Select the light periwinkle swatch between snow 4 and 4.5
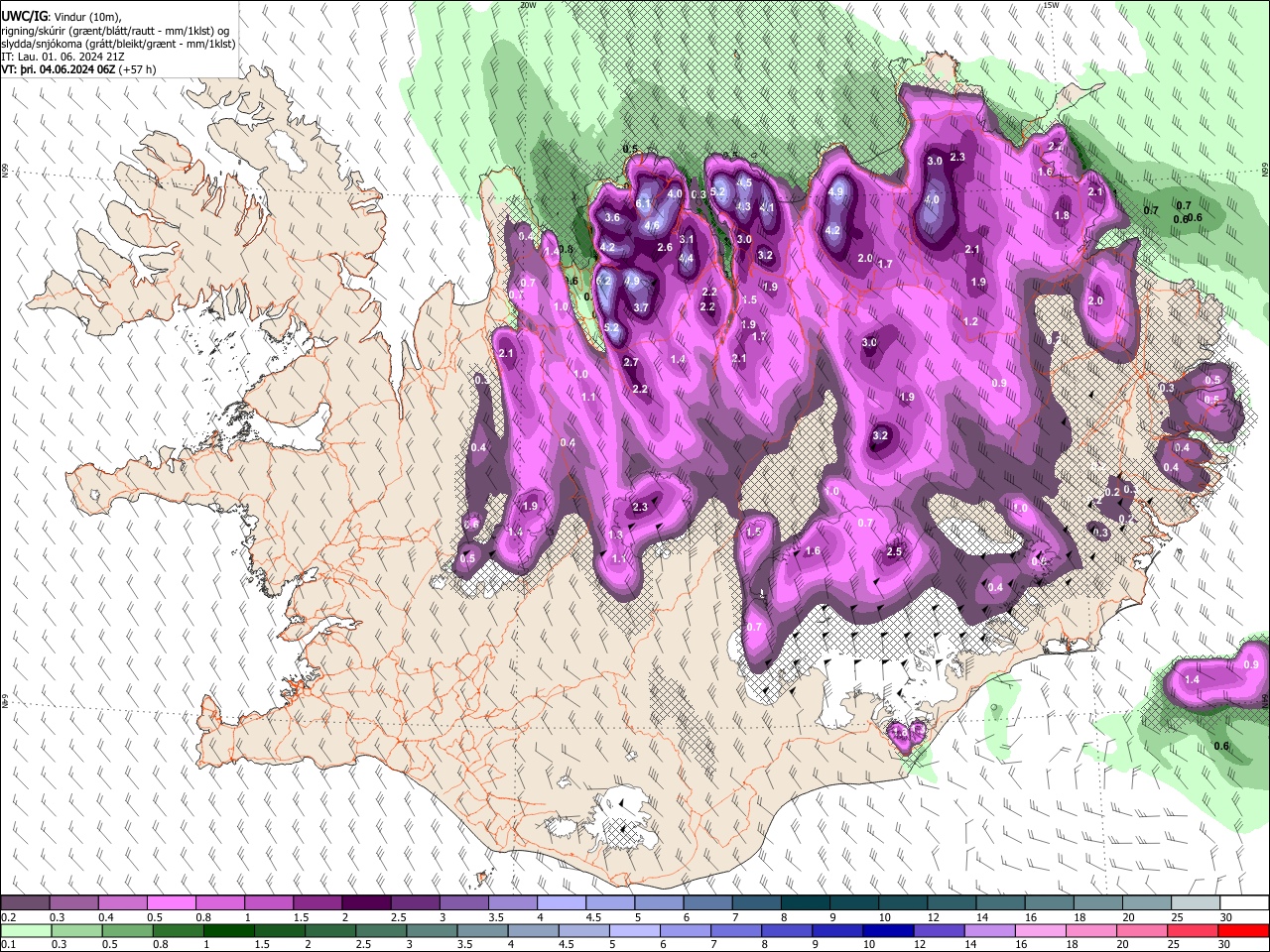 pyautogui.click(x=561, y=903)
